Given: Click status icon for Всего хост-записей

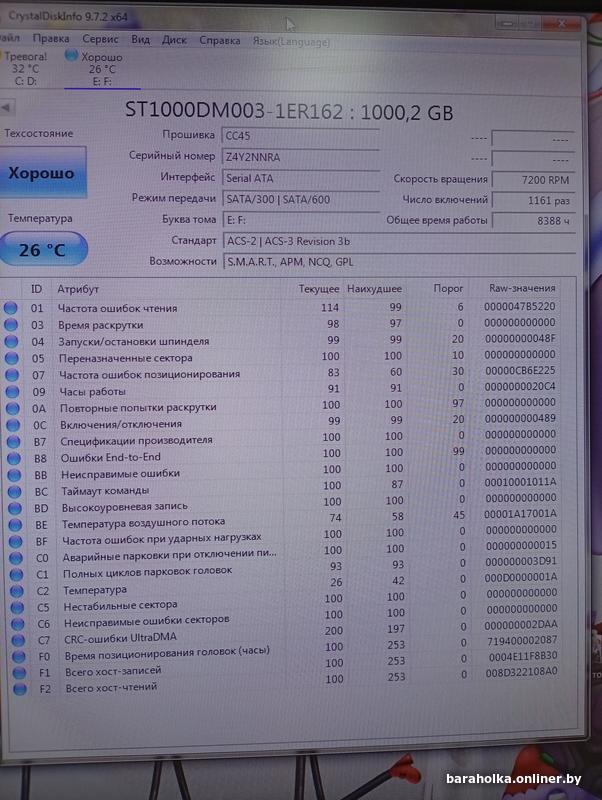Looking at the screenshot, I should point(19,673).
